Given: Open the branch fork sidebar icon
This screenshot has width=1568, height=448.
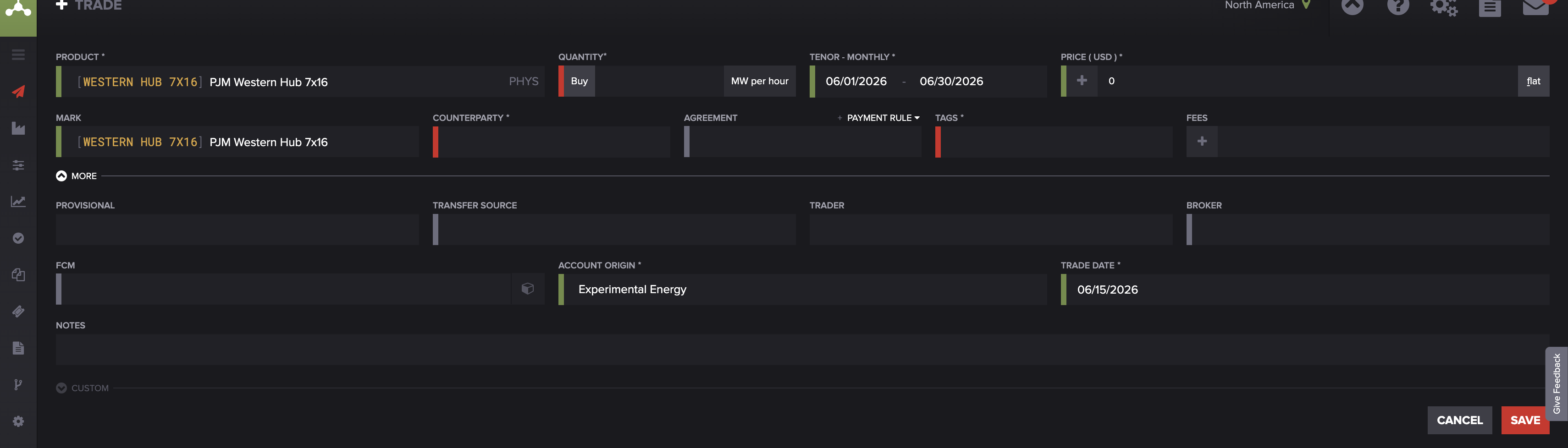Looking at the screenshot, I should (18, 384).
